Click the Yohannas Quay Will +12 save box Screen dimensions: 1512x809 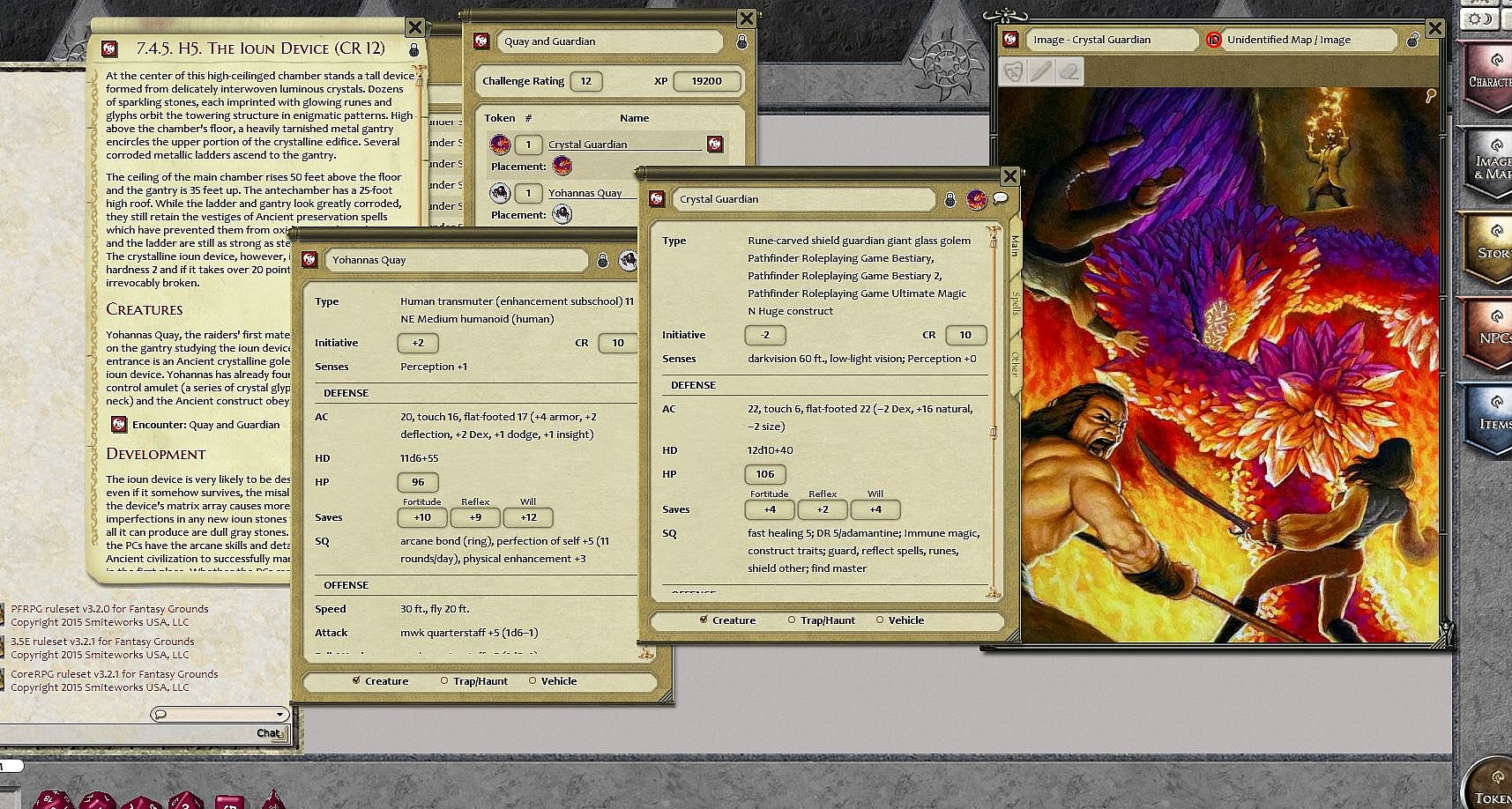pyautogui.click(x=528, y=517)
